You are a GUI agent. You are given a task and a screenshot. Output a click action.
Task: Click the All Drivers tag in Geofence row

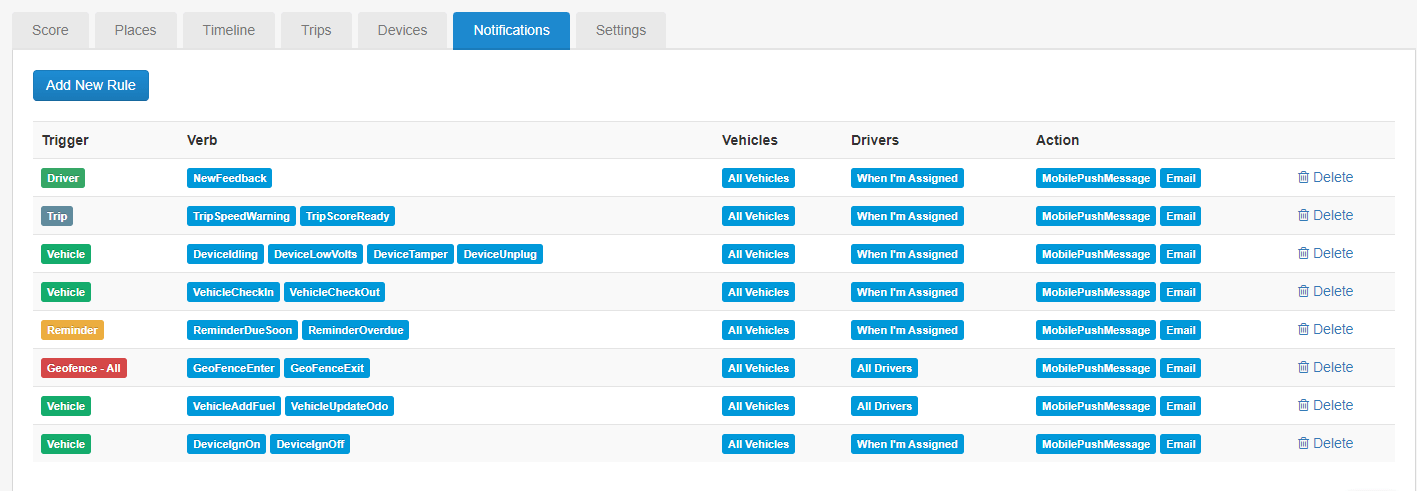pyautogui.click(x=884, y=368)
